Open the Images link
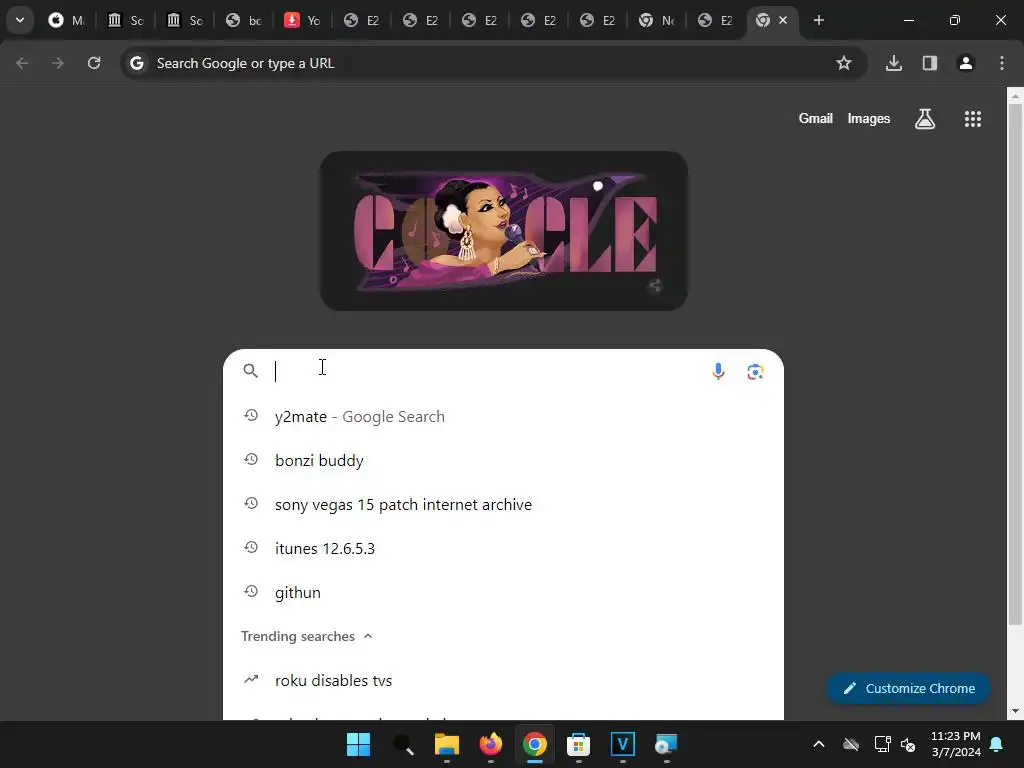 pyautogui.click(x=869, y=119)
